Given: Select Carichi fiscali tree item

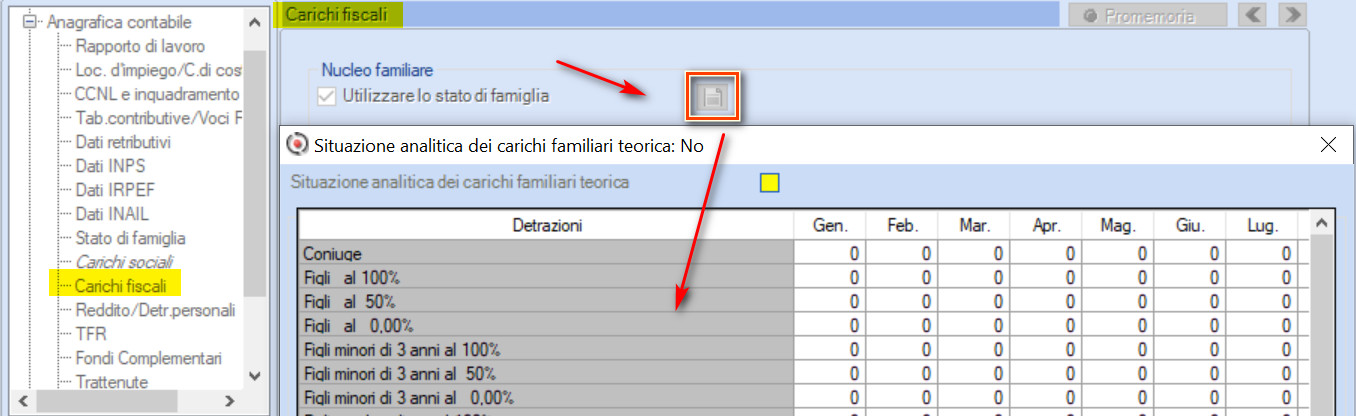Looking at the screenshot, I should 120,286.
